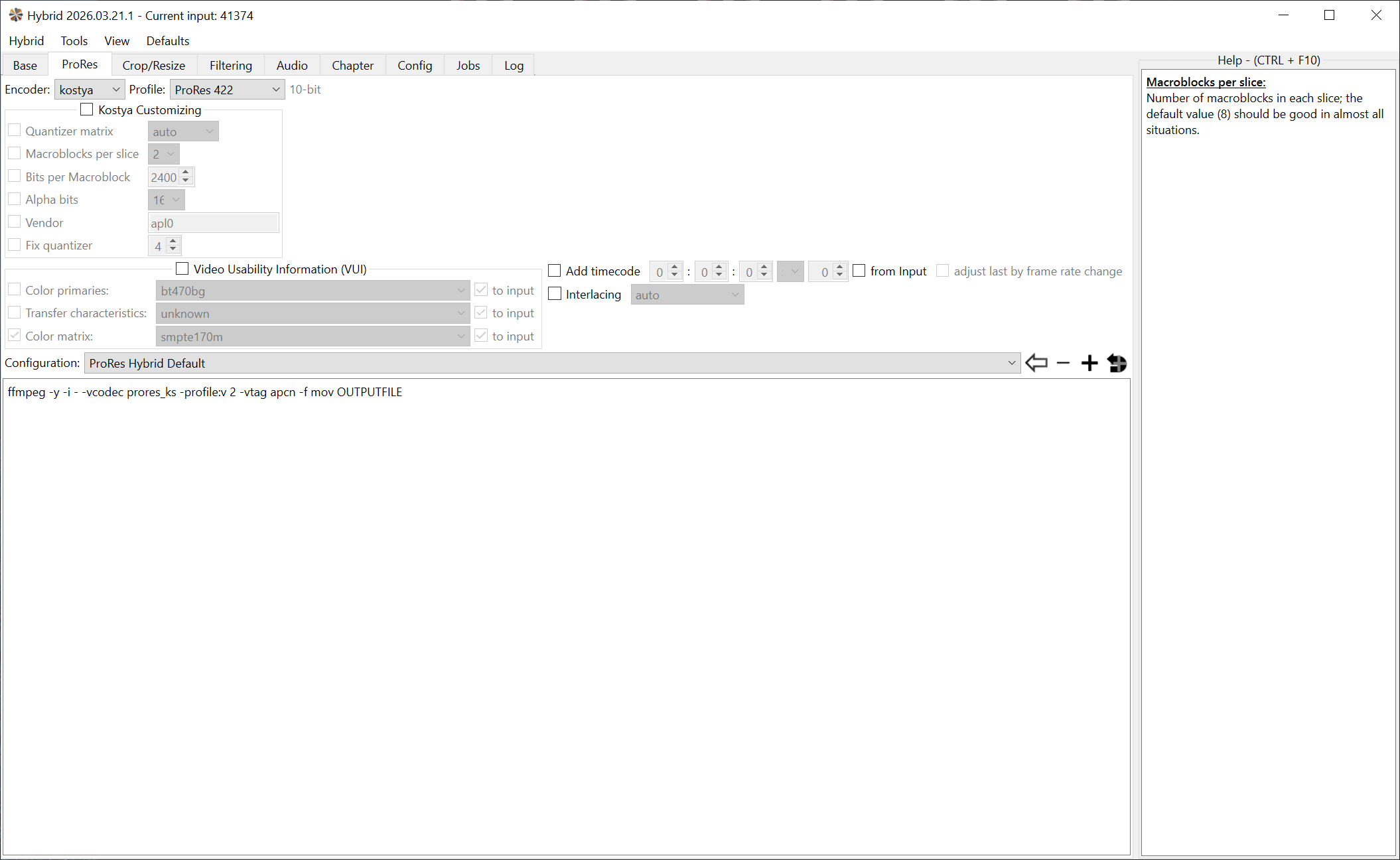
Task: Click the reset icon right of the plus icon
Action: pos(1117,363)
